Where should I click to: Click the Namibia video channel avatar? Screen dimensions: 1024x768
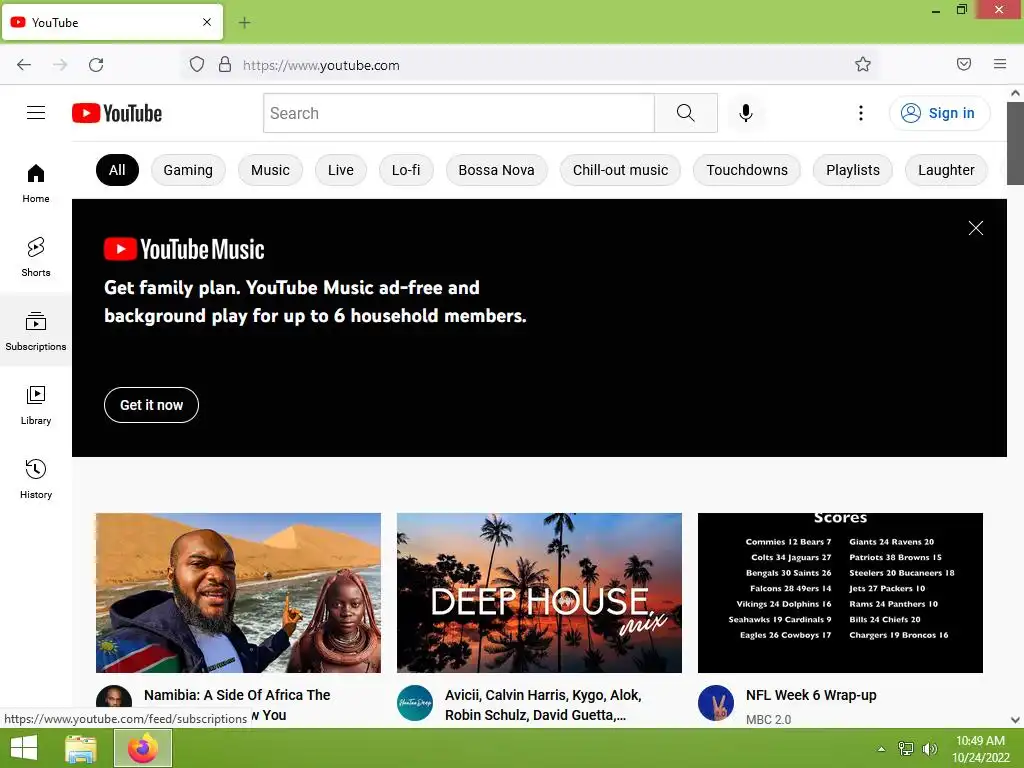click(114, 697)
